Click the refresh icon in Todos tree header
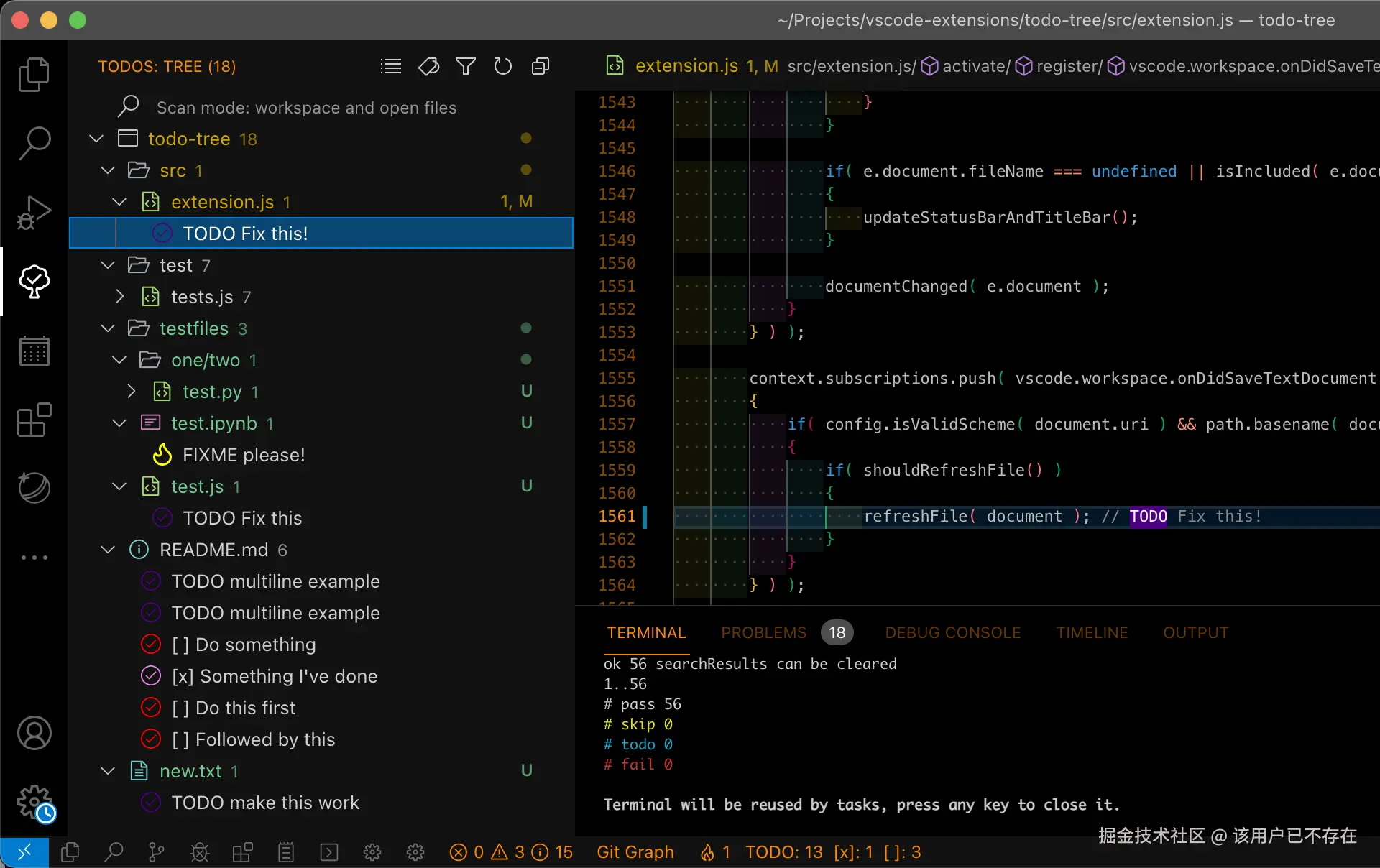Image resolution: width=1380 pixels, height=868 pixels. point(503,67)
